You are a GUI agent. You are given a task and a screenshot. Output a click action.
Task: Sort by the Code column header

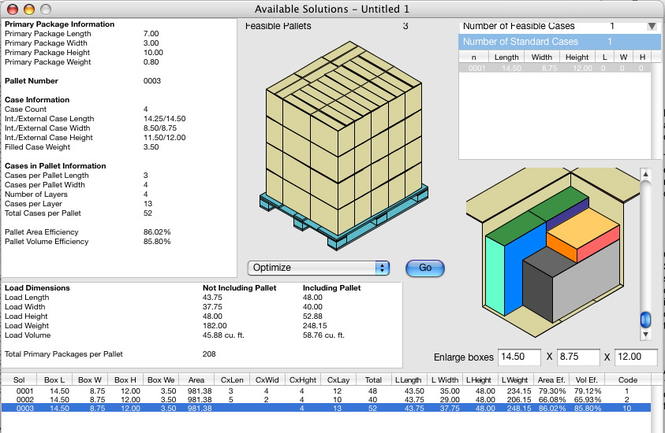pos(628,380)
